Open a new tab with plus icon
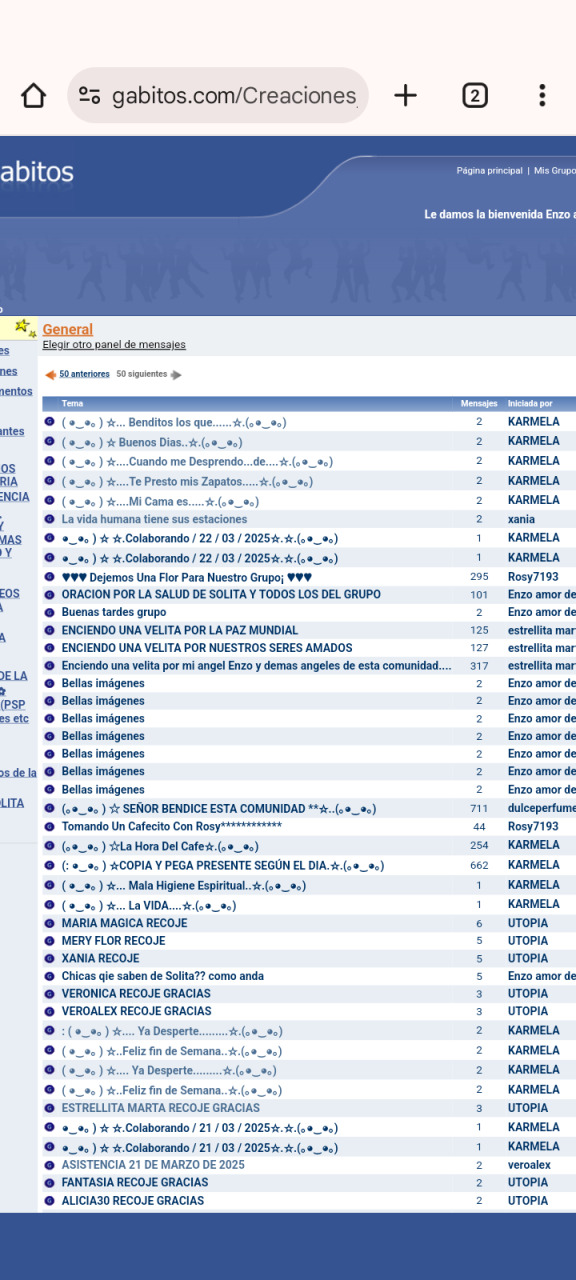Image resolution: width=576 pixels, height=1280 pixels. (x=405, y=95)
